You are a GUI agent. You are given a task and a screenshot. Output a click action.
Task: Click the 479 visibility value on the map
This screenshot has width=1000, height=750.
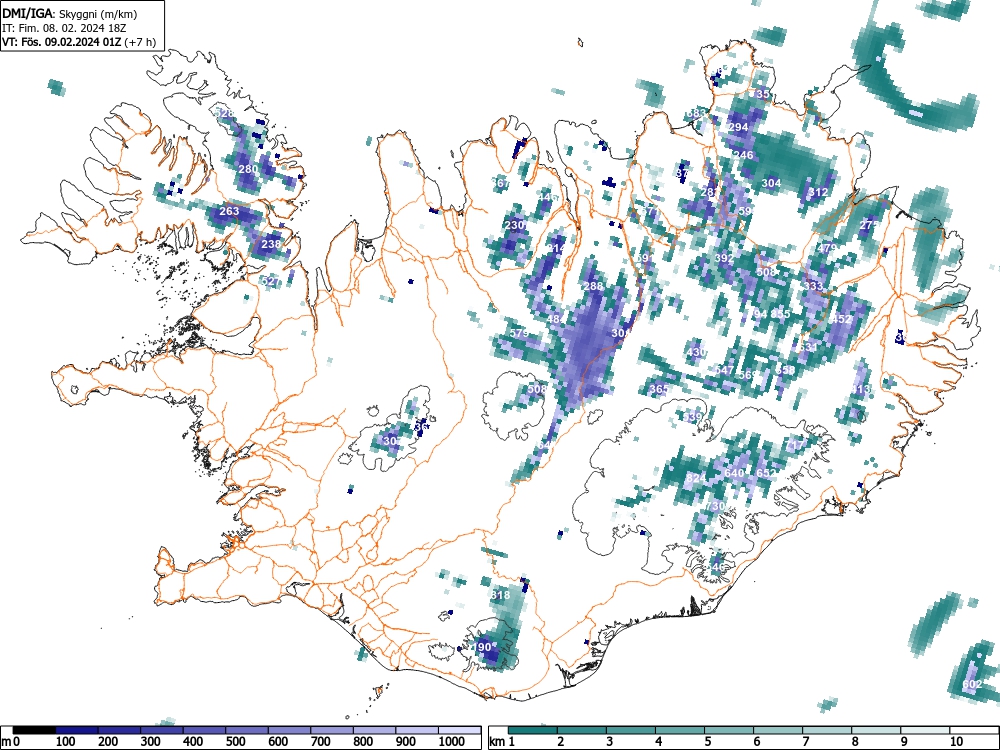(x=827, y=248)
